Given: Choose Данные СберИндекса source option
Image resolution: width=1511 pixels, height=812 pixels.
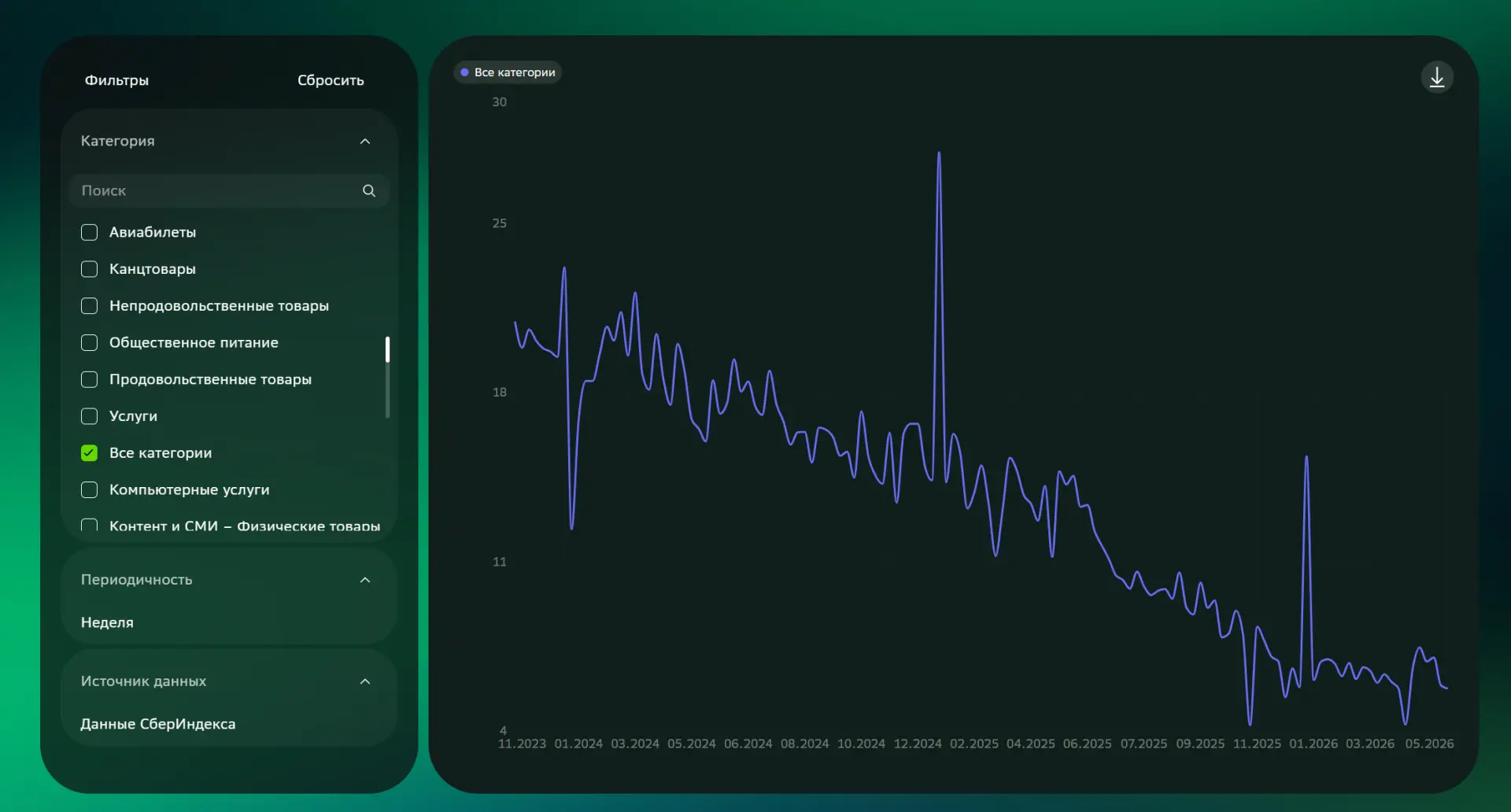Looking at the screenshot, I should click(x=158, y=724).
